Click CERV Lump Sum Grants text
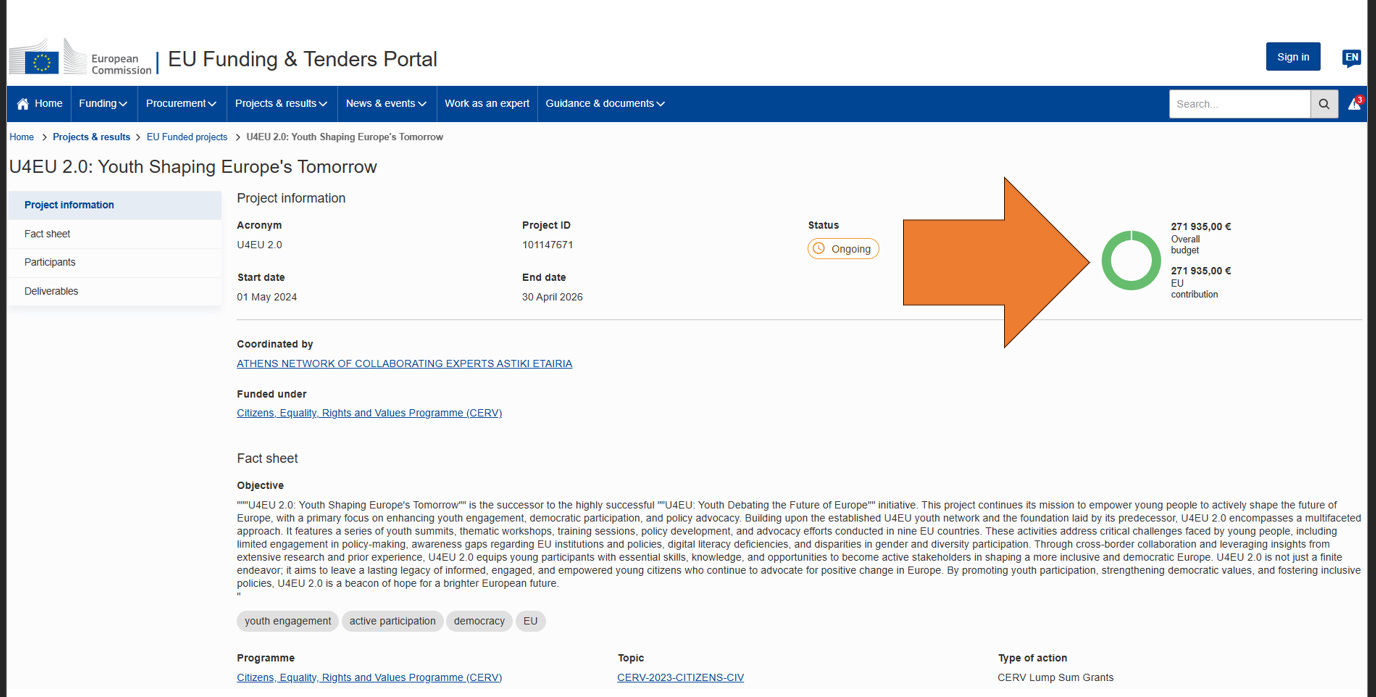1376x697 pixels. pyautogui.click(x=1055, y=678)
